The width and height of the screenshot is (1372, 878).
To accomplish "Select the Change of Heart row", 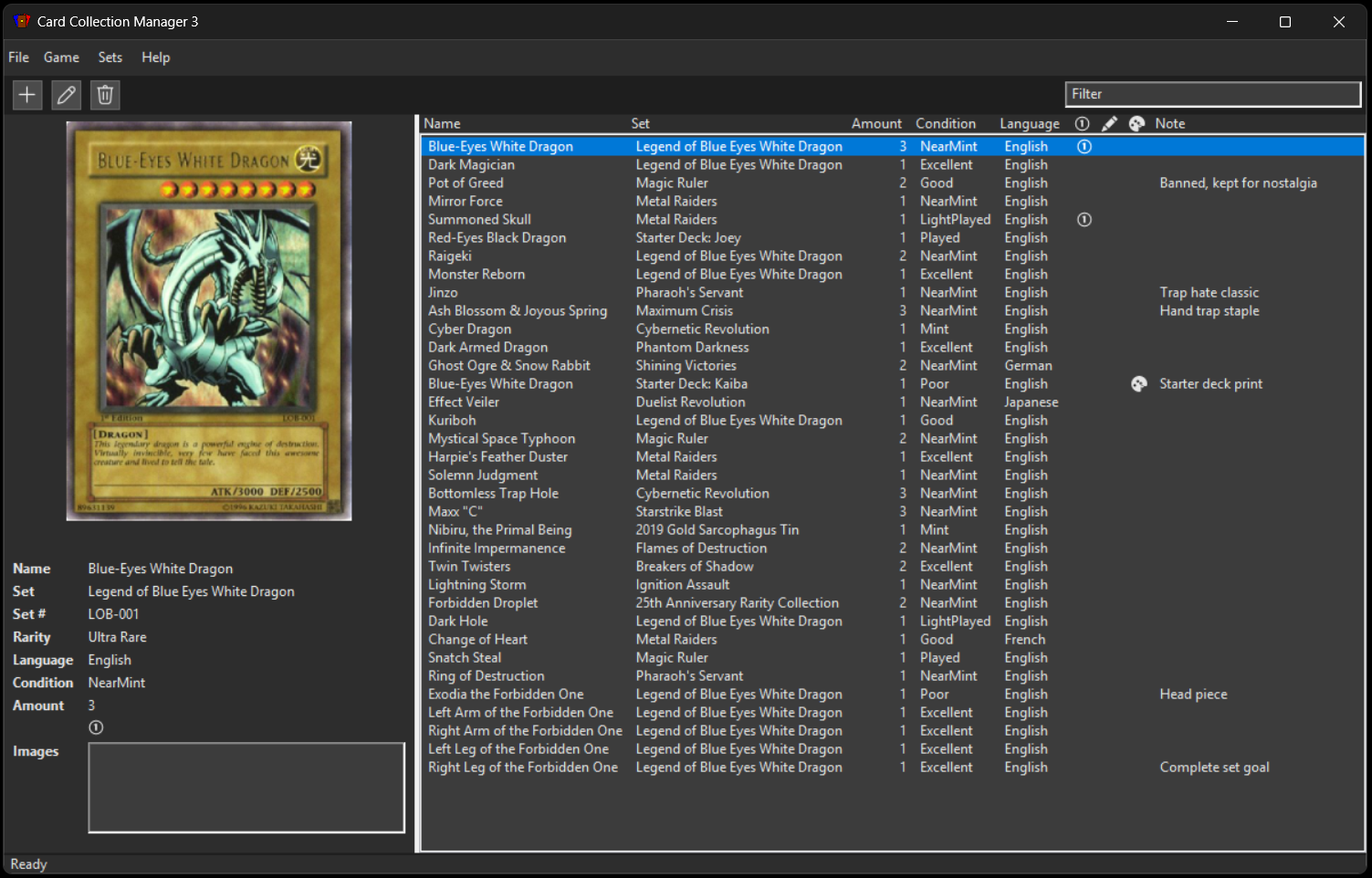I will click(x=893, y=639).
